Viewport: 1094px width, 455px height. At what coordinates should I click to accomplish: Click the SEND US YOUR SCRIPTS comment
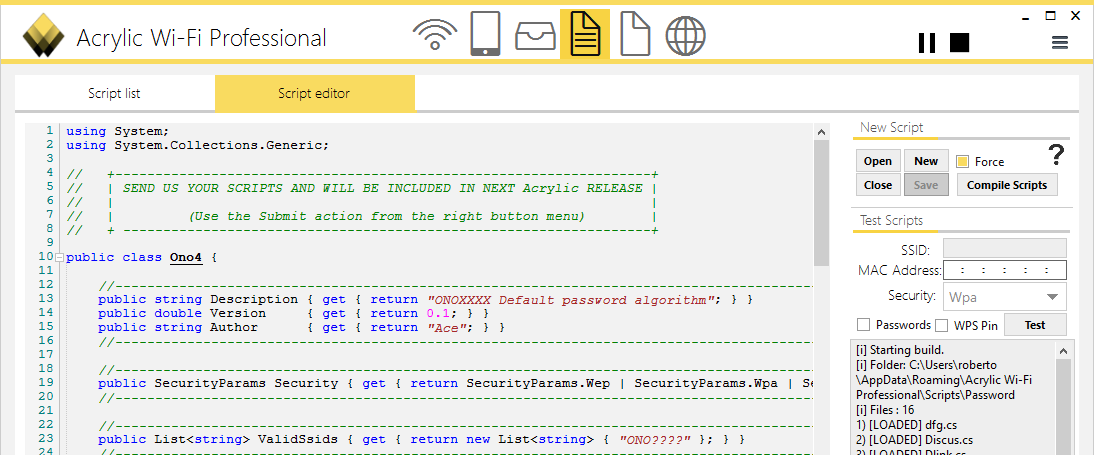pos(383,188)
